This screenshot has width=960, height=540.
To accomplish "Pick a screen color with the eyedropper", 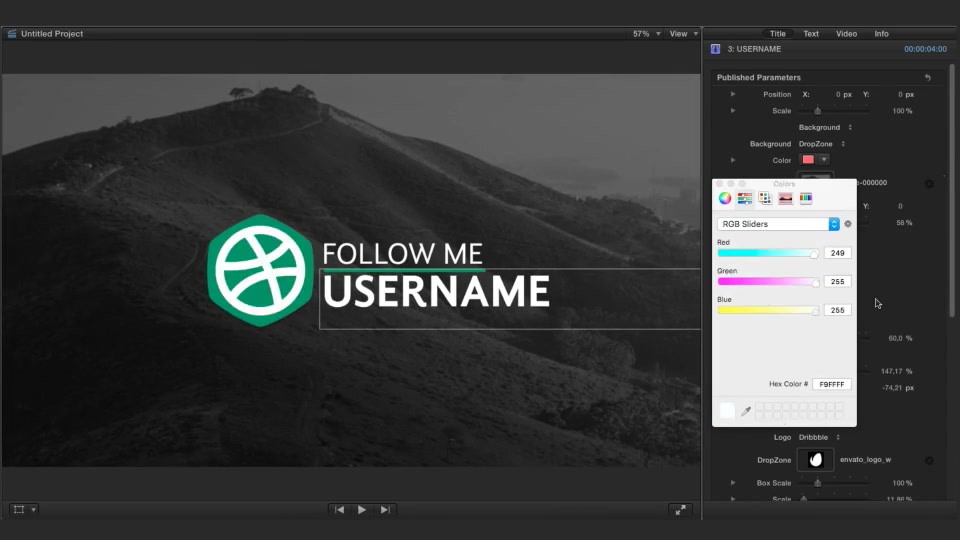I will pos(746,411).
